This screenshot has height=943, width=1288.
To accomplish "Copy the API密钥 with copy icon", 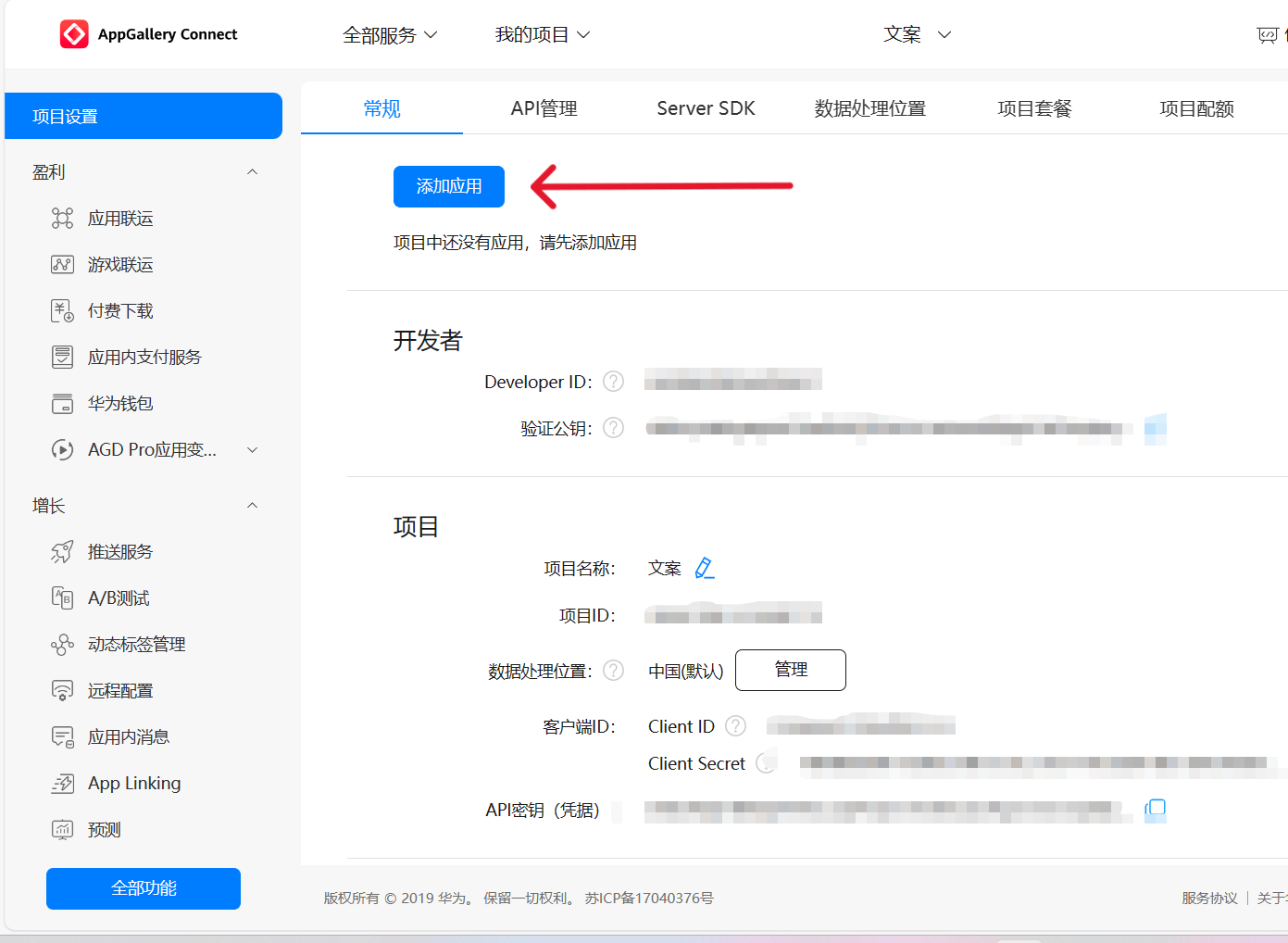I will 1155,809.
